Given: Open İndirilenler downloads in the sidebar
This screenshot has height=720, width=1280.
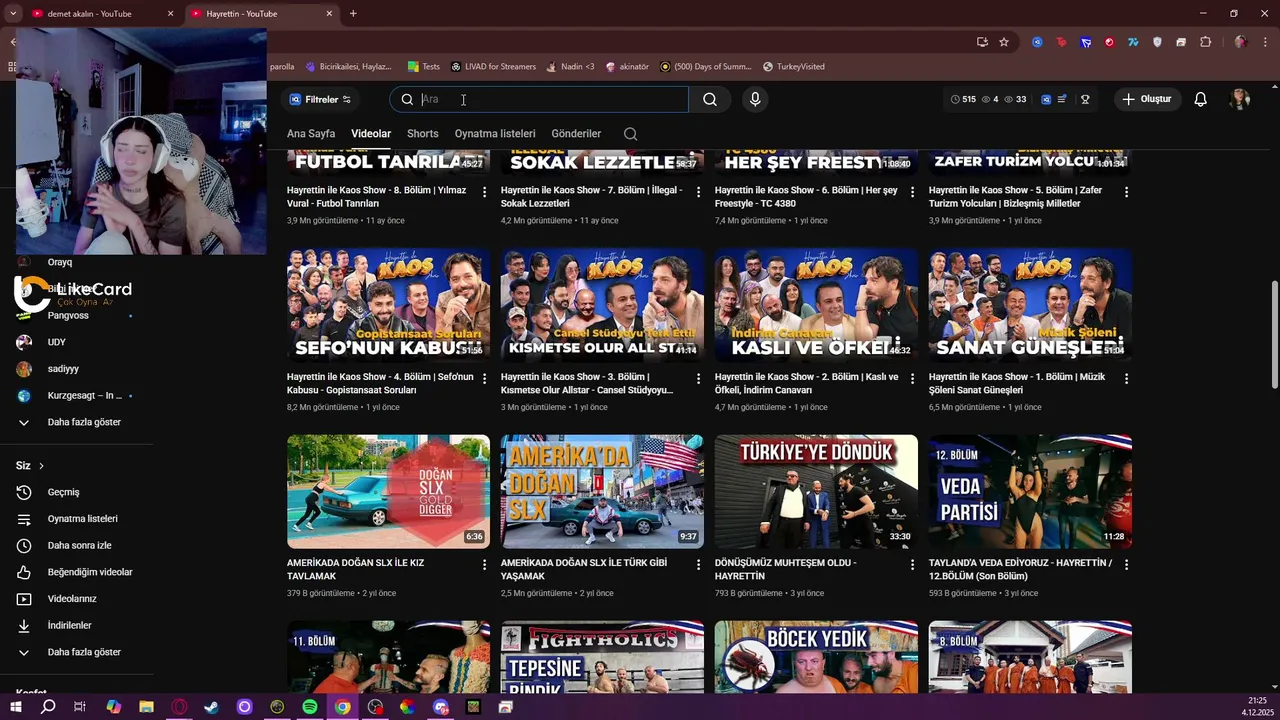Looking at the screenshot, I should coord(69,625).
